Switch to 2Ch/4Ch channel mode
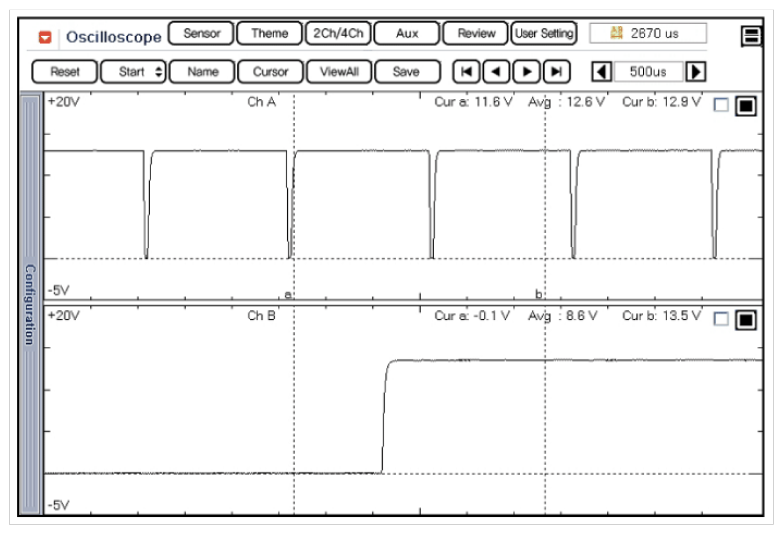 pyautogui.click(x=337, y=34)
